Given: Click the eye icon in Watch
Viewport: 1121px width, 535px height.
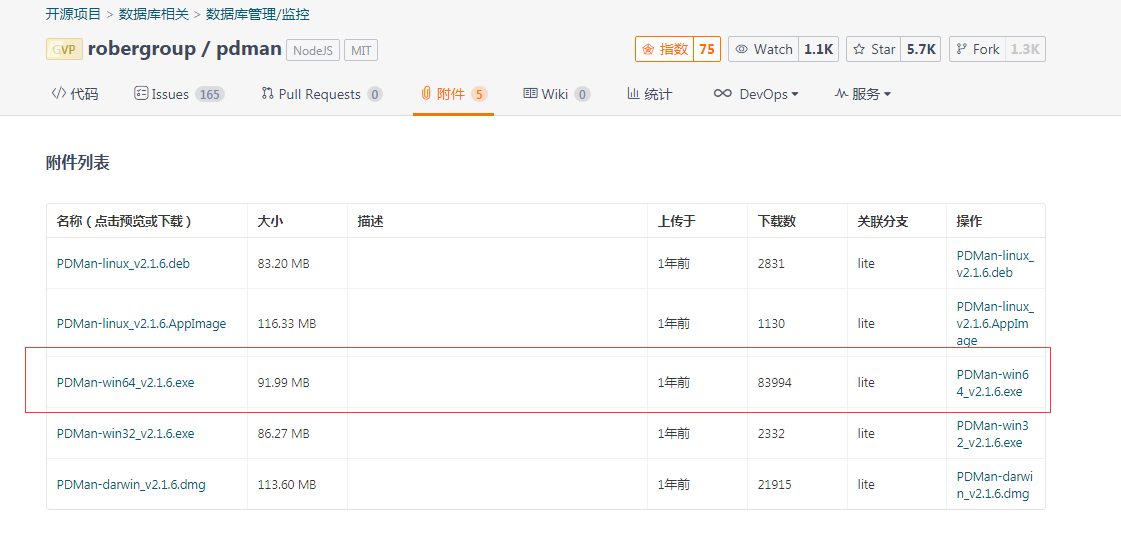Looking at the screenshot, I should tap(742, 49).
